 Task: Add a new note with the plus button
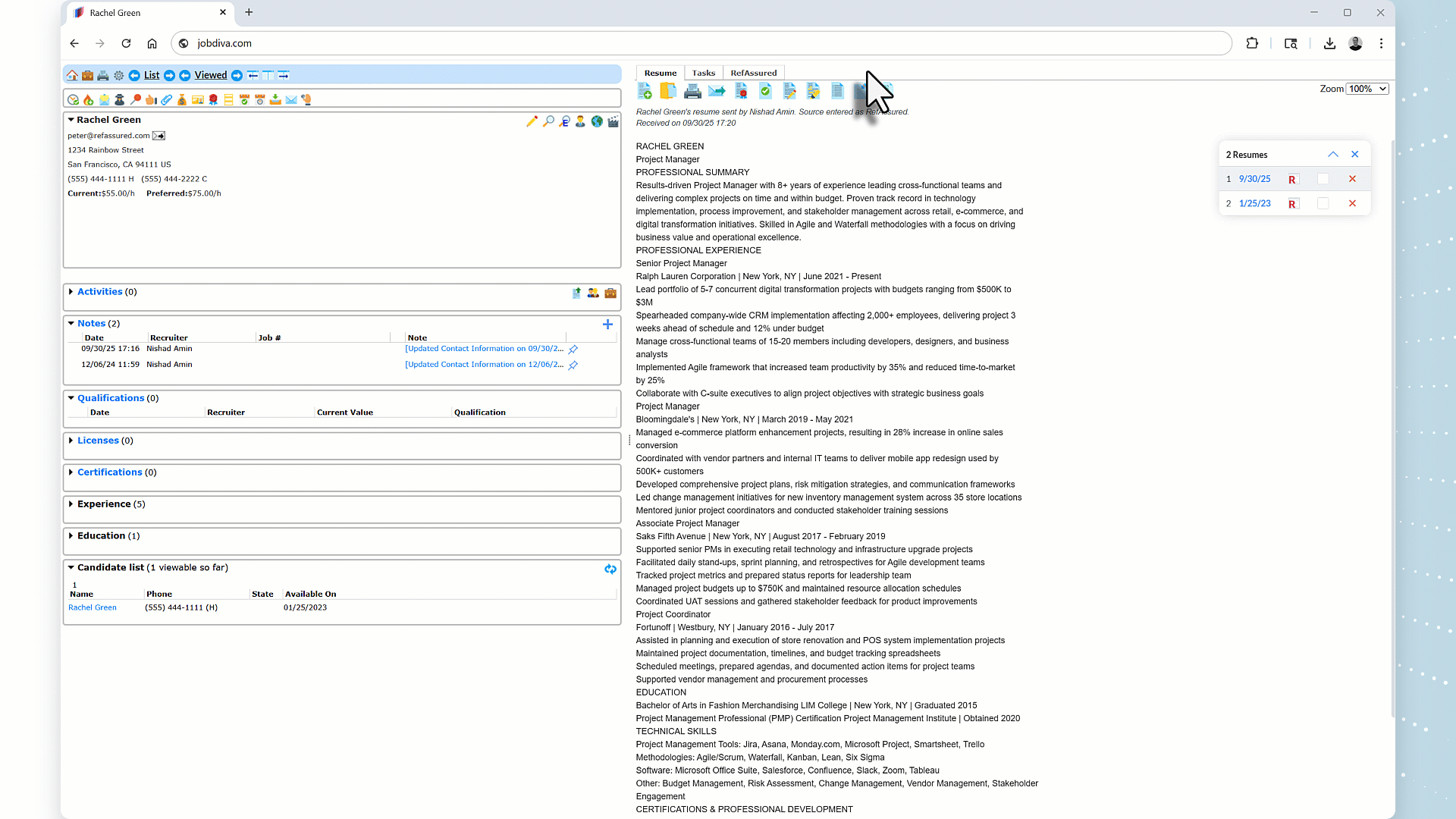tap(607, 325)
